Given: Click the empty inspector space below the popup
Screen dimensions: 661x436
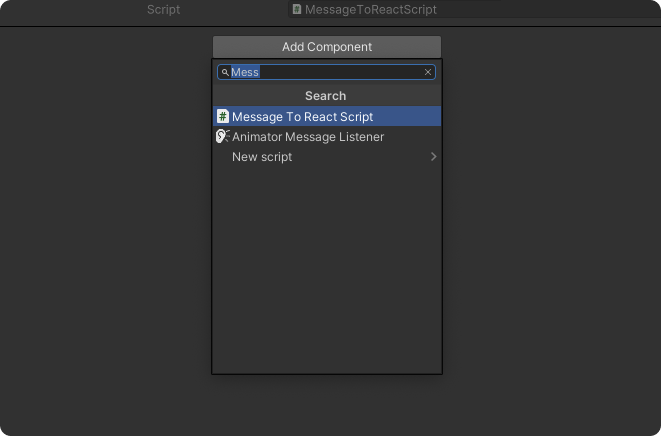Looking at the screenshot, I should (326, 405).
